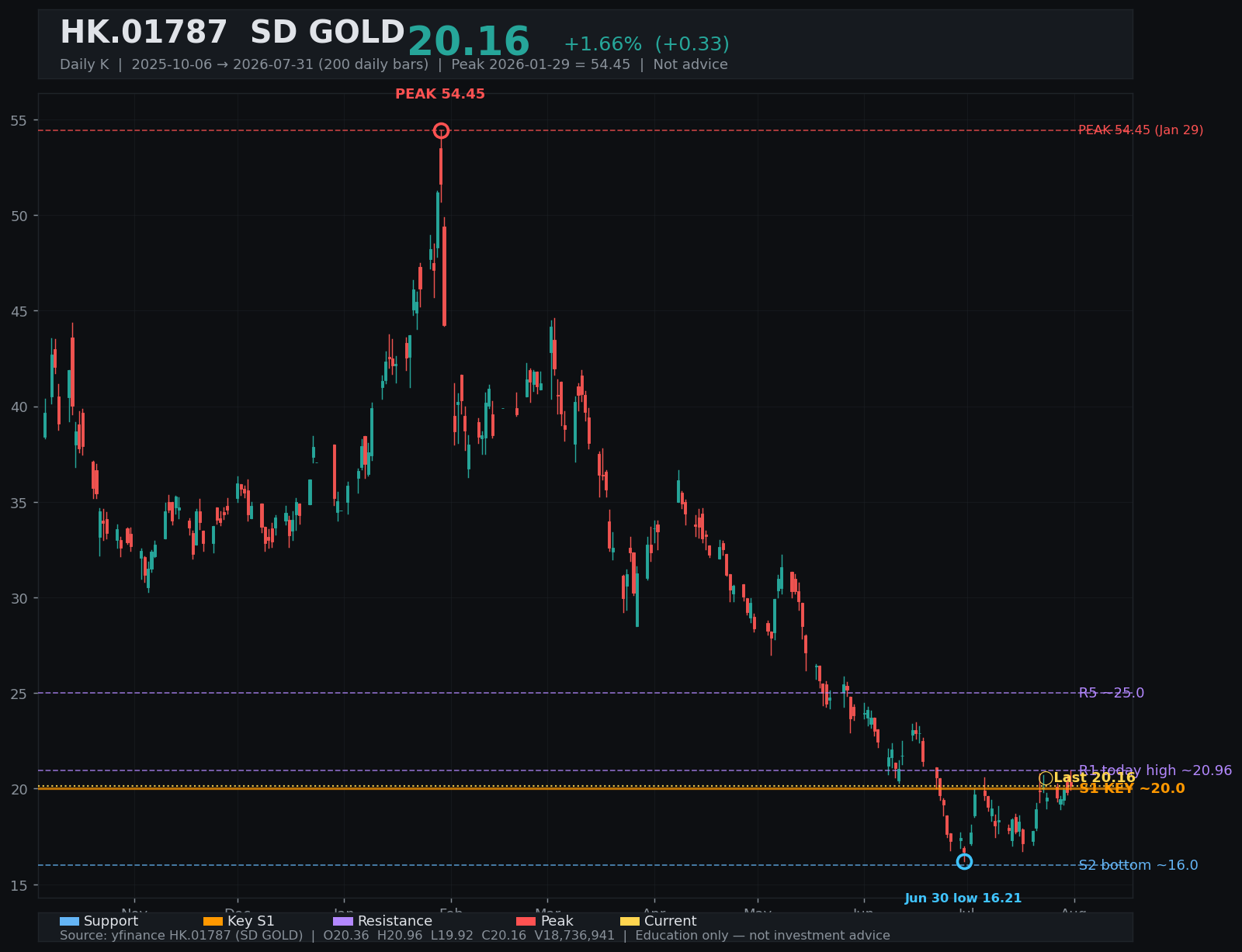Screen dimensions: 1242x952
Task: Click the 55 tick on the price axis
Action: pos(19,120)
